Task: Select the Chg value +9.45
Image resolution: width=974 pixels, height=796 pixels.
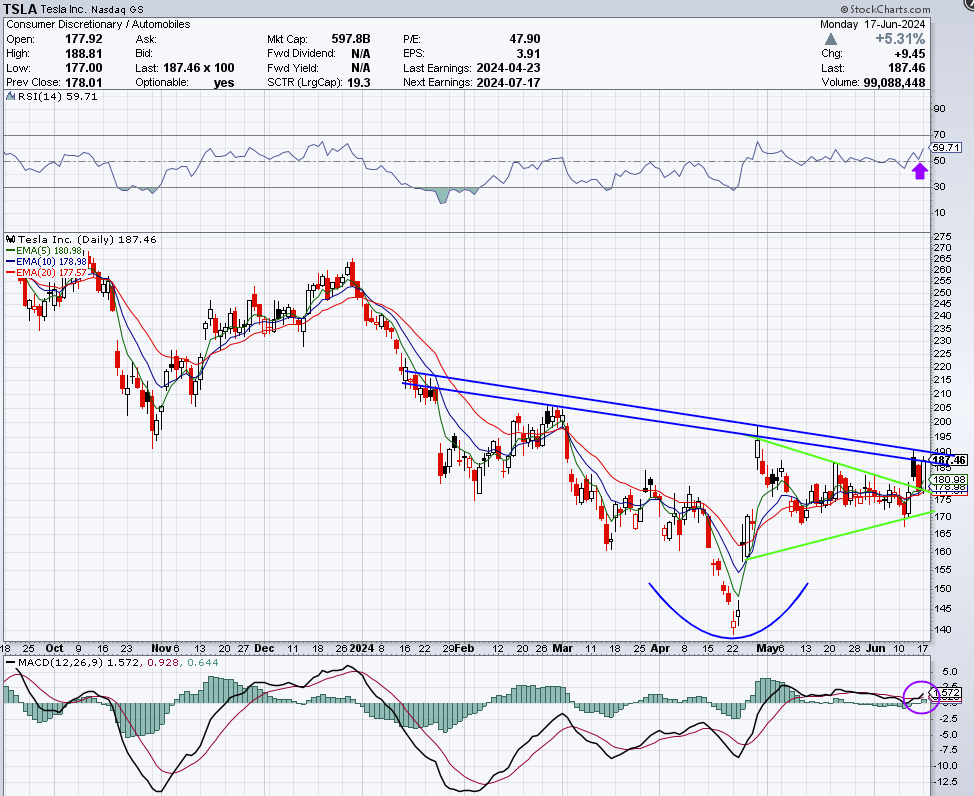Action: click(x=909, y=53)
